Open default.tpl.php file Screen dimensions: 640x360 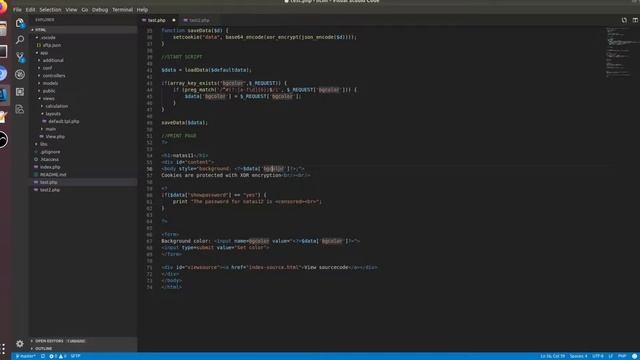coord(64,121)
